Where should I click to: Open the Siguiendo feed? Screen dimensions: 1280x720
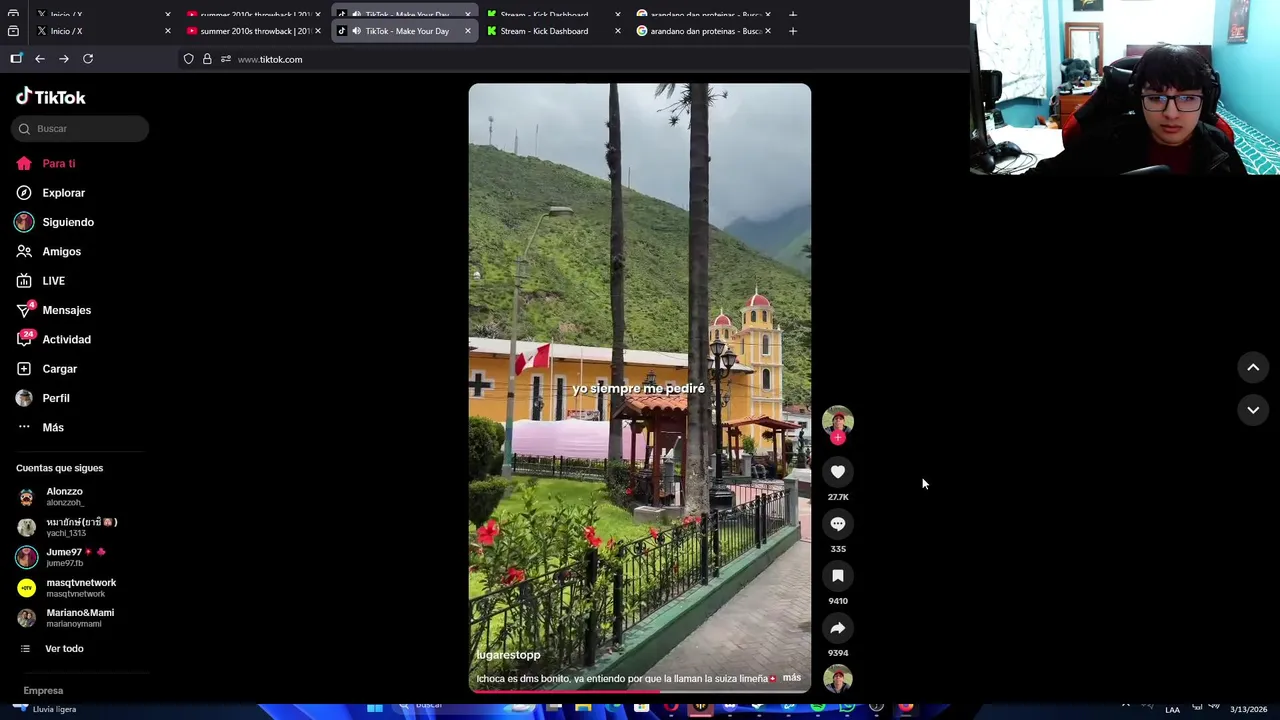click(55, 222)
